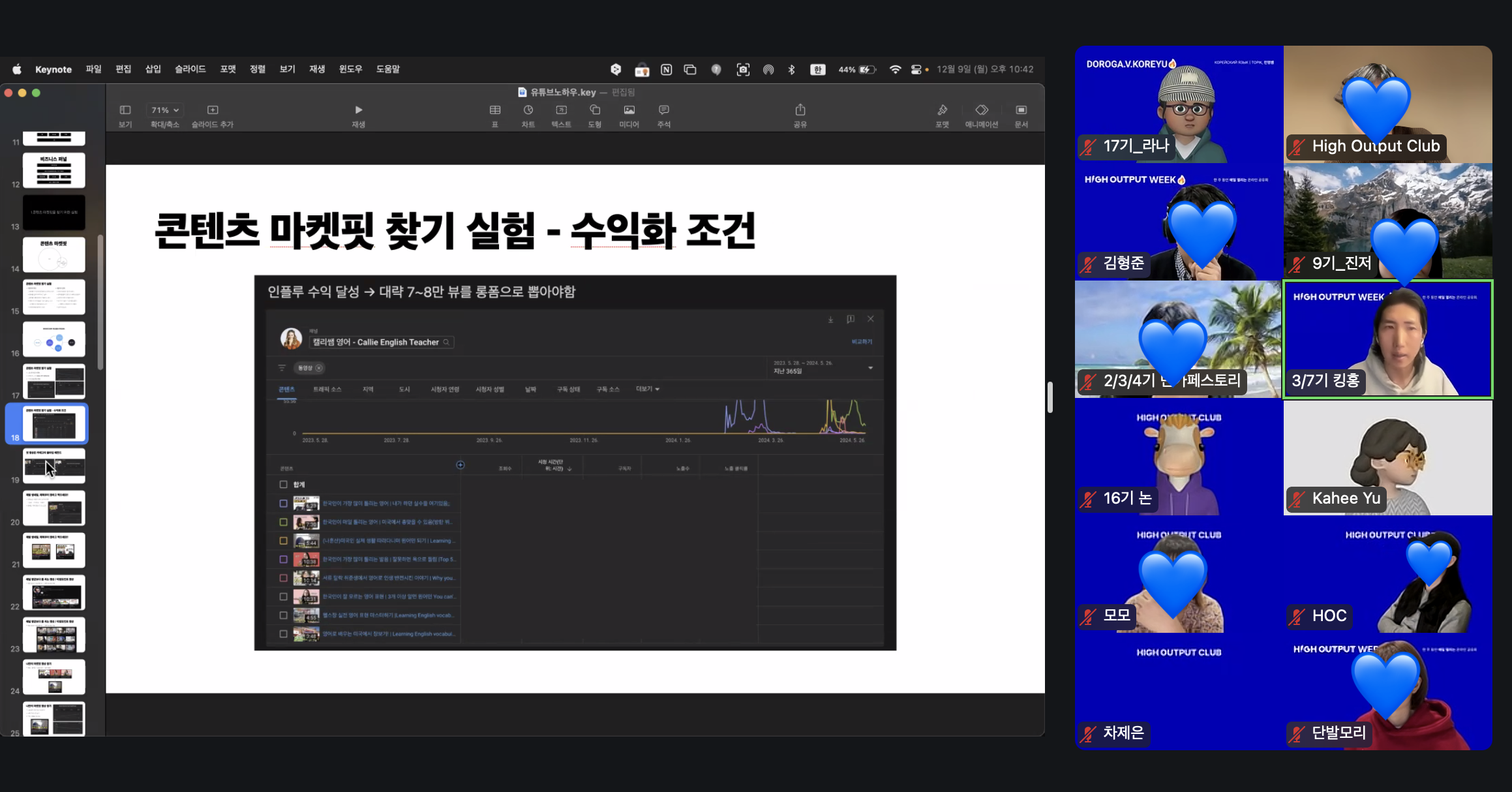The width and height of the screenshot is (1512, 792).
Task: Insert a chart using the 차트 icon
Action: 528,115
